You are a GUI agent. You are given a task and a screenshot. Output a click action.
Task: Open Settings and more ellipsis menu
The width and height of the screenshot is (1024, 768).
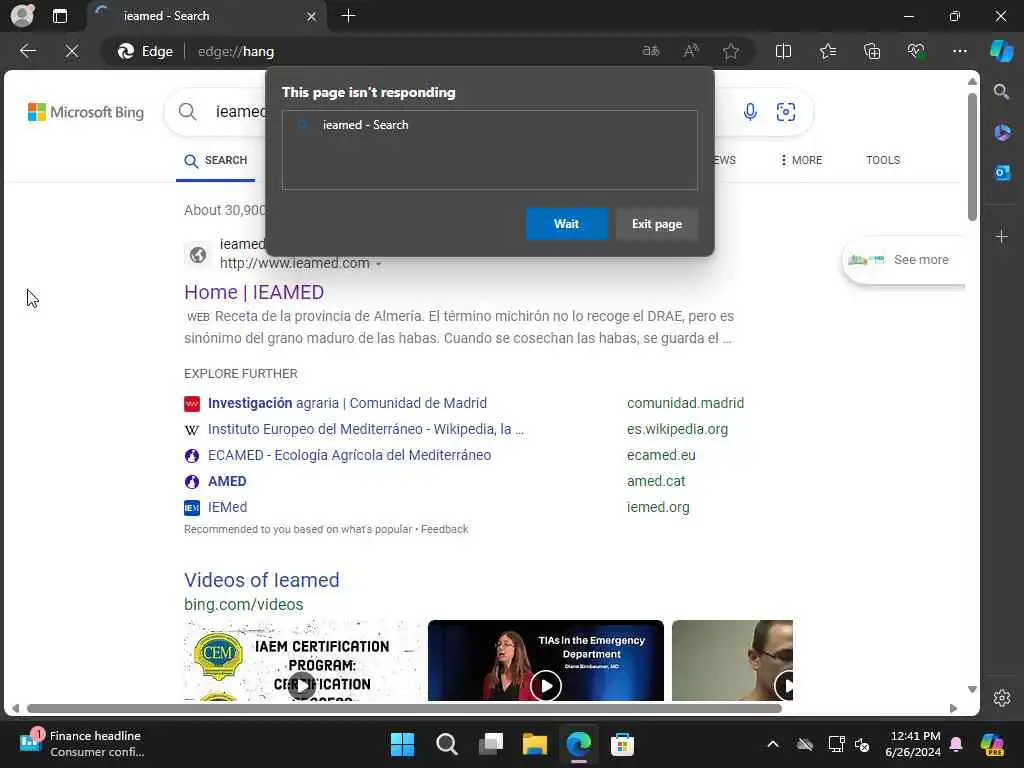(x=959, y=51)
